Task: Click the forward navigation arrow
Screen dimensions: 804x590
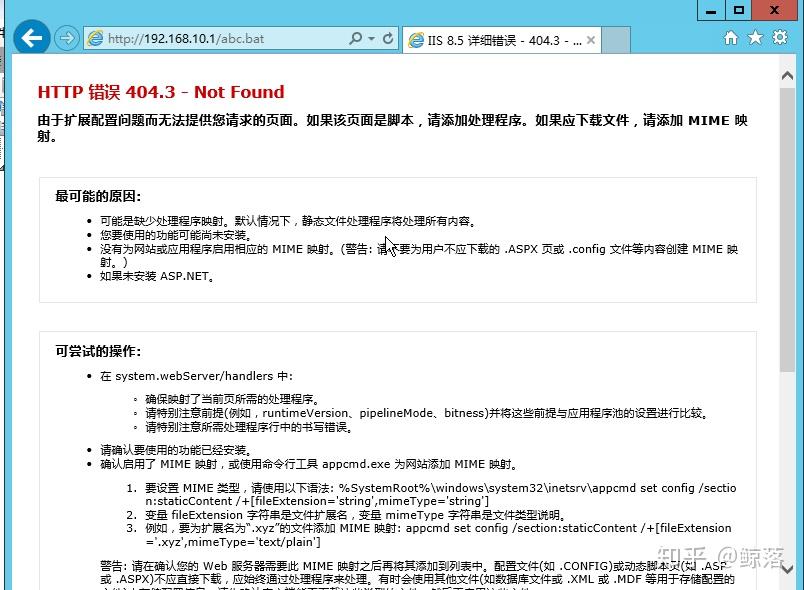Action: coord(67,39)
